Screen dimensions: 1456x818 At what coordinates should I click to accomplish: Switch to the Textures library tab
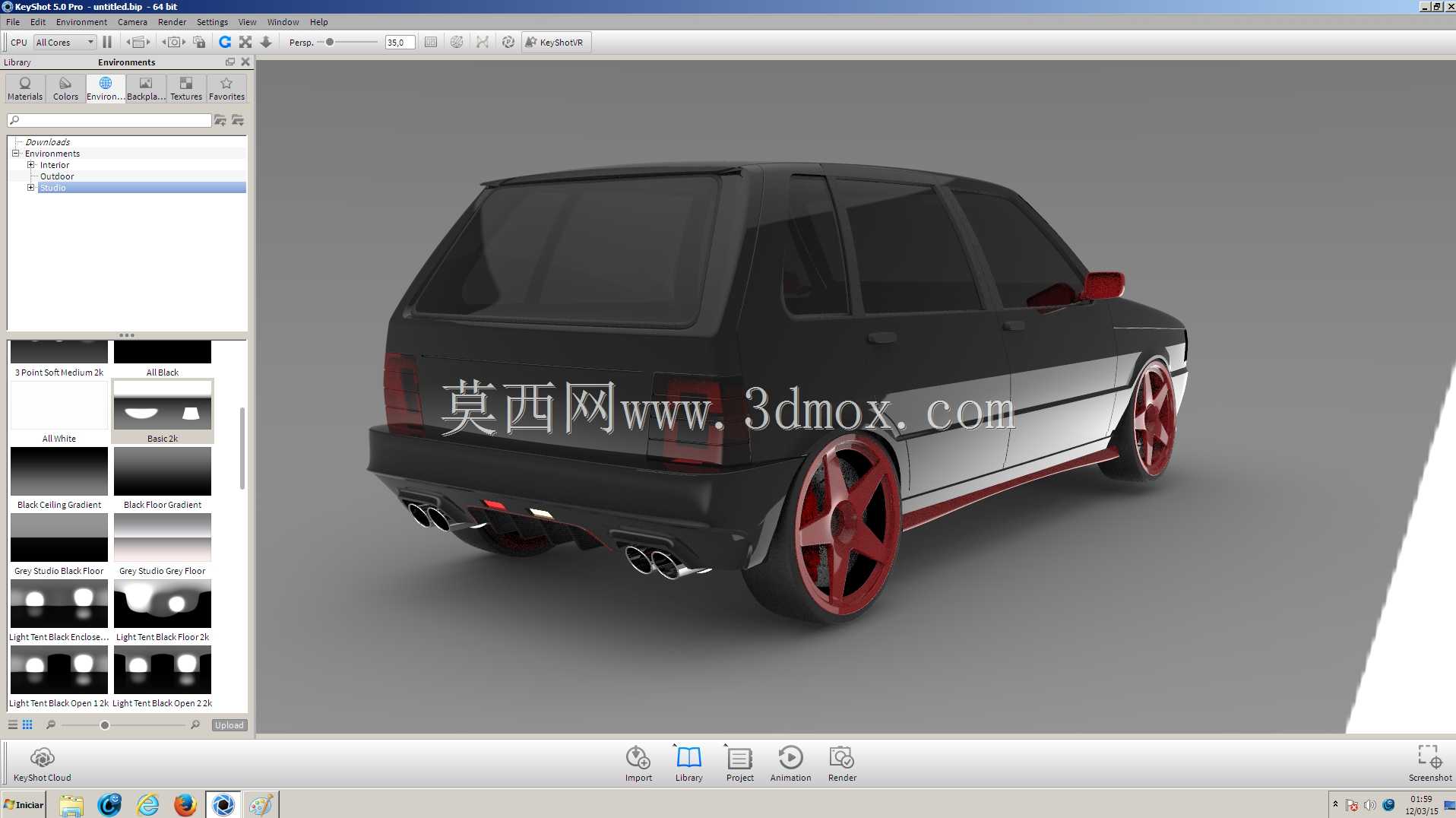pos(186,88)
